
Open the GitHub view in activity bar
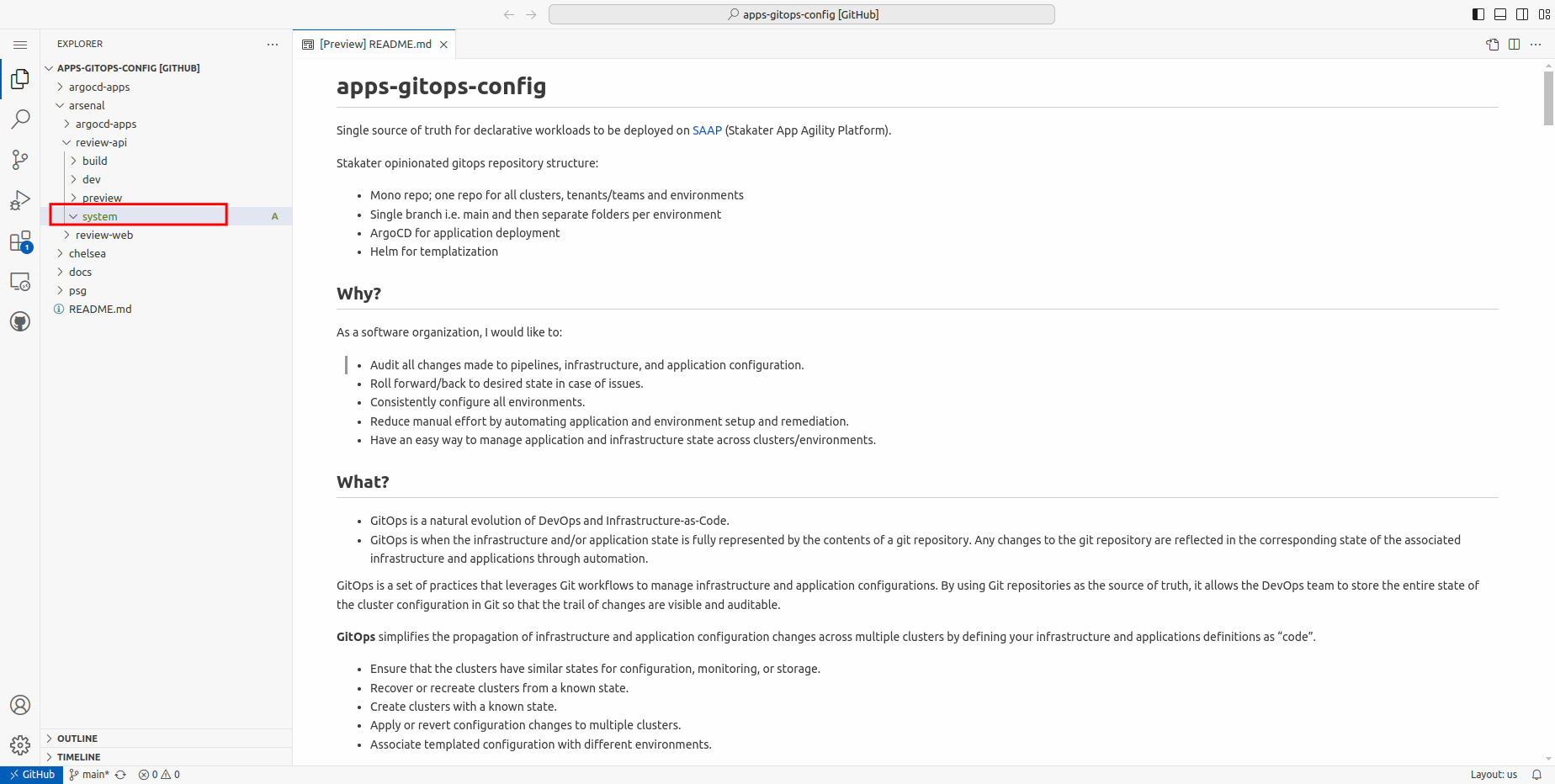click(20, 321)
